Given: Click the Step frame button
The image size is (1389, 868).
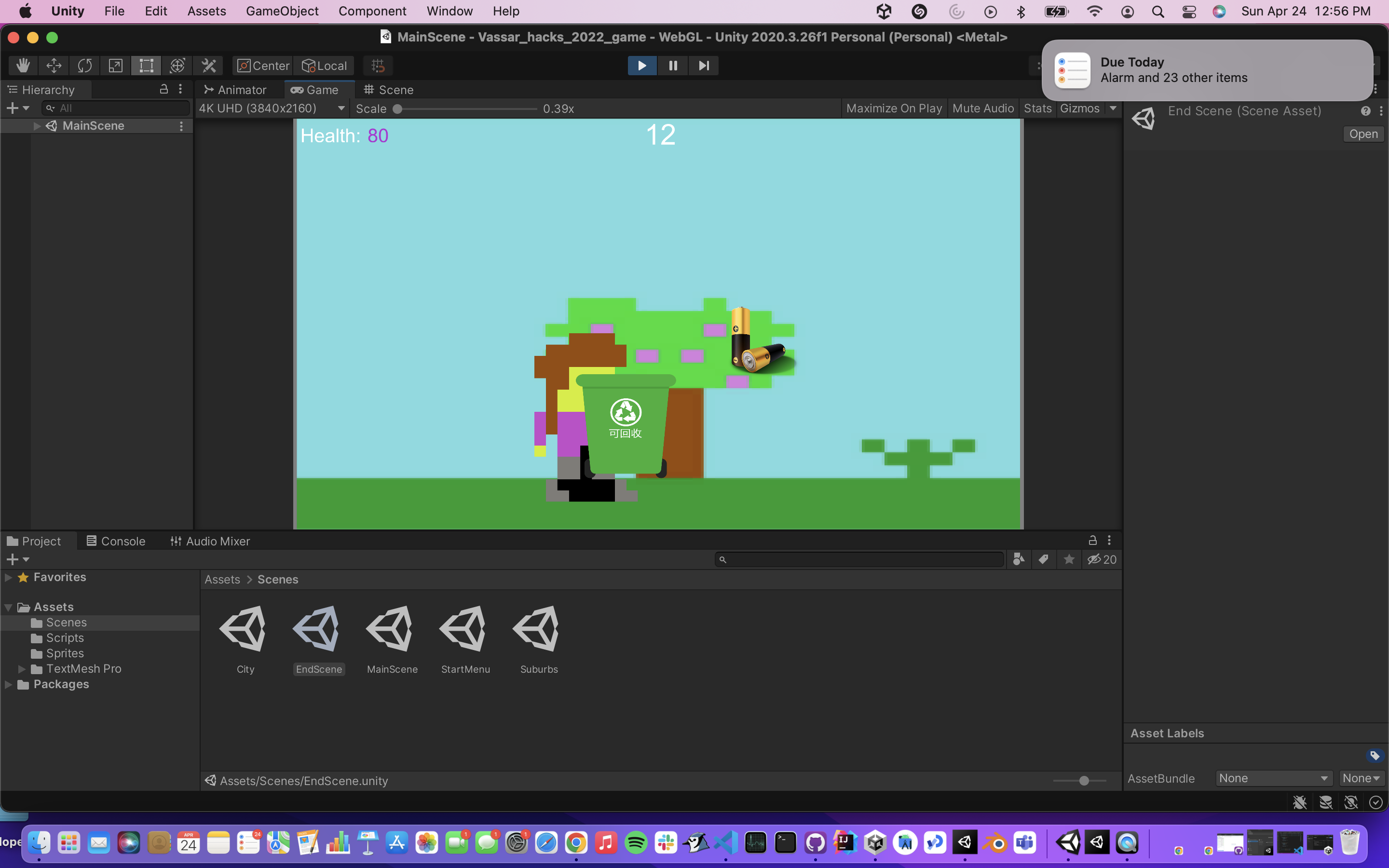Looking at the screenshot, I should tap(704, 66).
